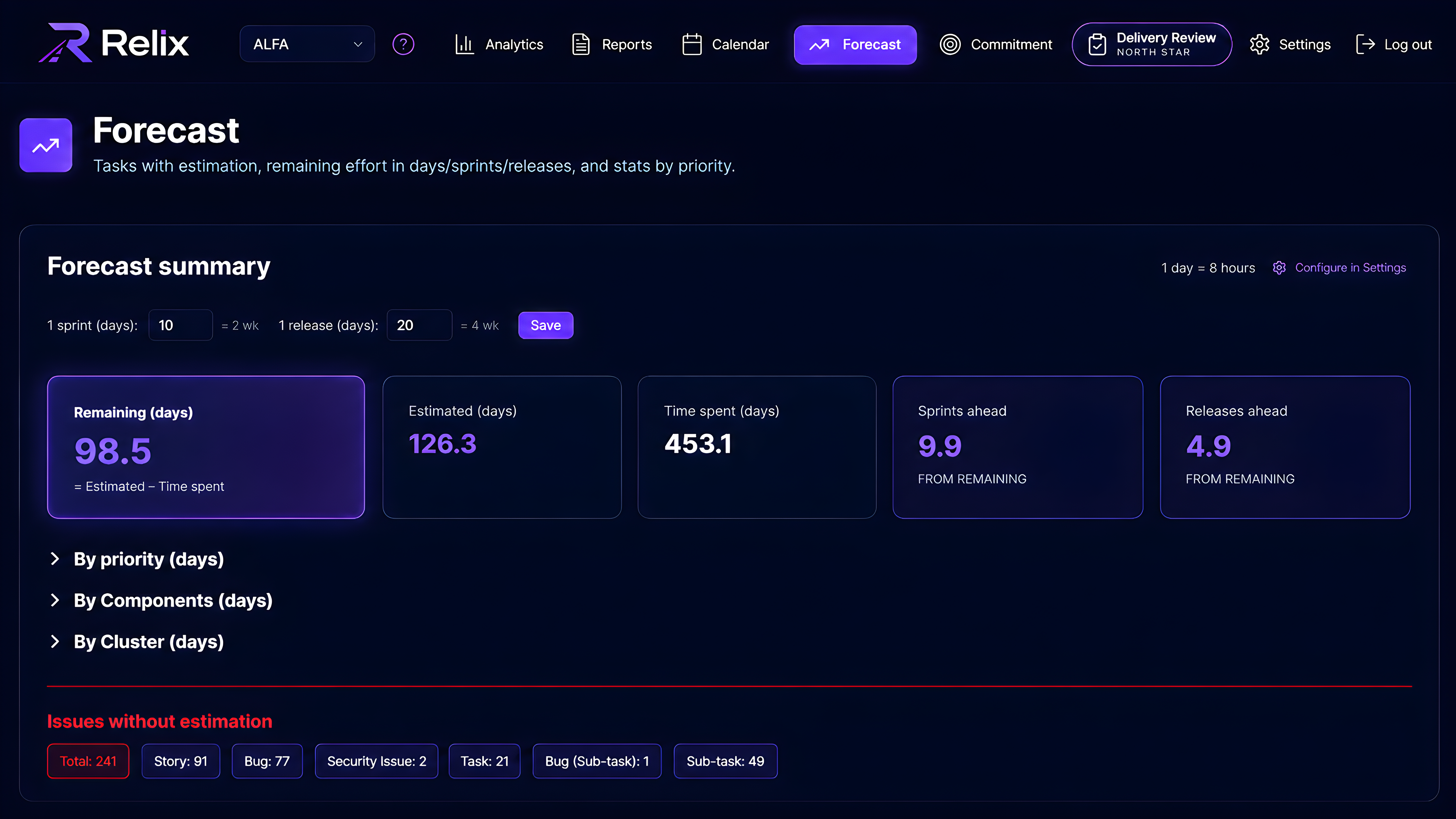Viewport: 1456px width, 819px height.
Task: Click the Bug (Sub-task): 1 badge
Action: pyautogui.click(x=597, y=761)
